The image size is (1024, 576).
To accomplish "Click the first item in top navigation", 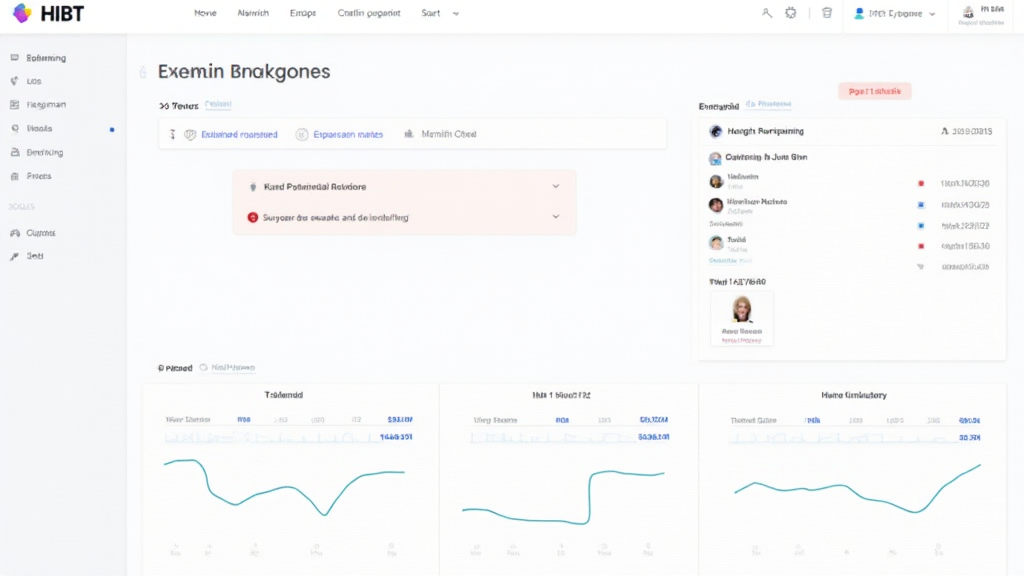I will pyautogui.click(x=205, y=14).
